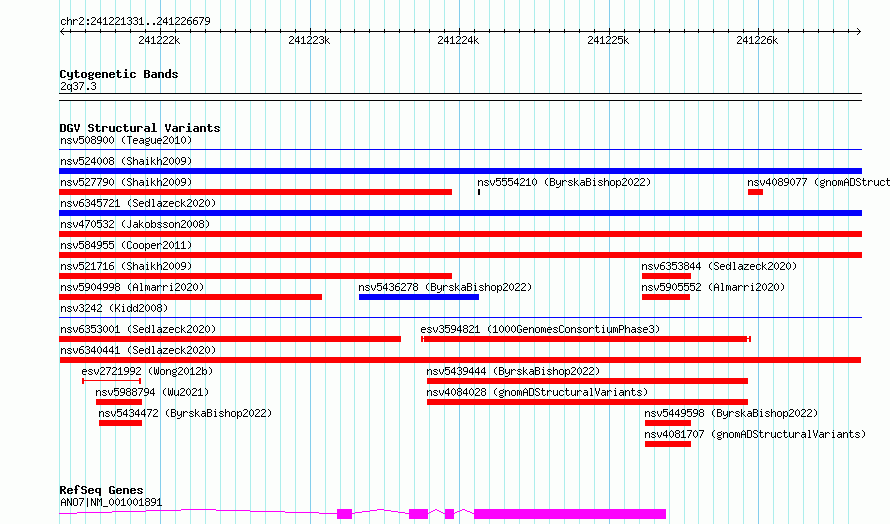Click the nsv5904998 red variant bar
This screenshot has height=524, width=890.
191,297
